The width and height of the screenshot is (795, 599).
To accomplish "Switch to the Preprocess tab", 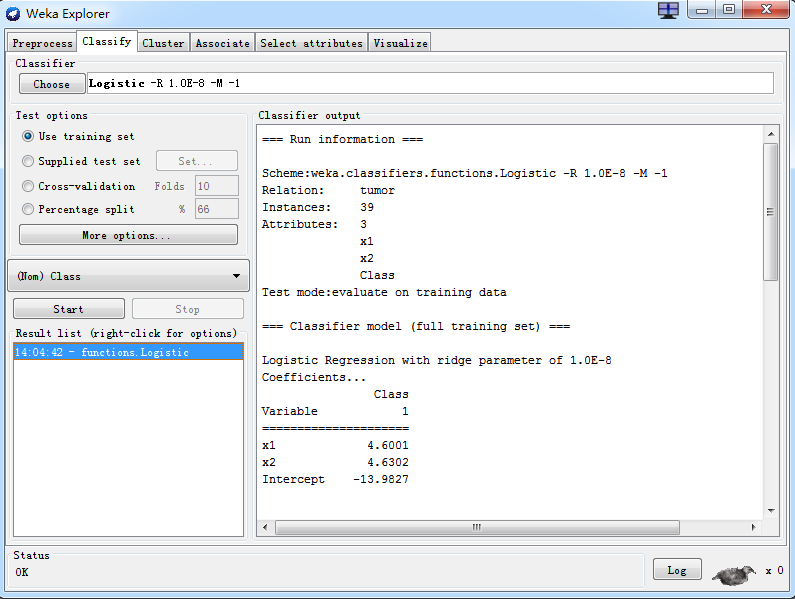I will click(42, 43).
